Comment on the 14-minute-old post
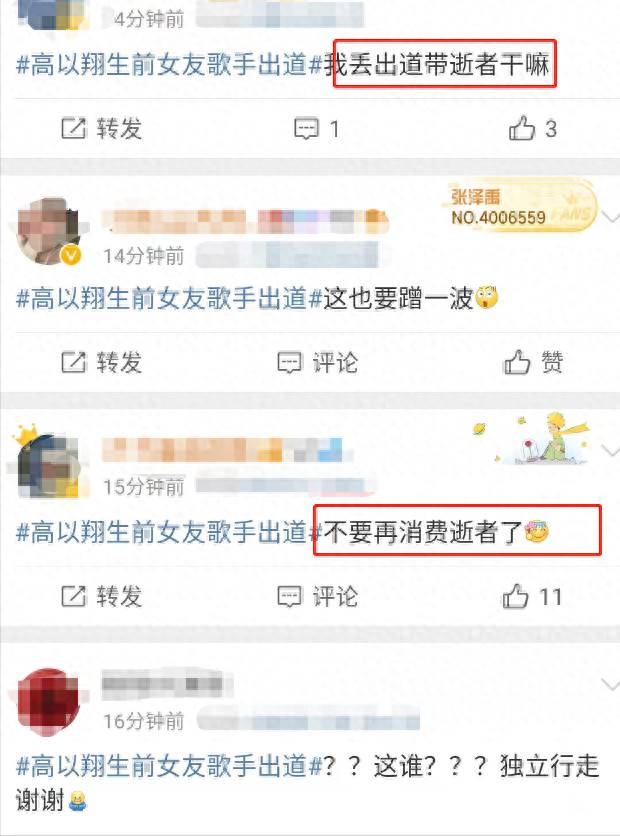The image size is (620, 836). 318,363
